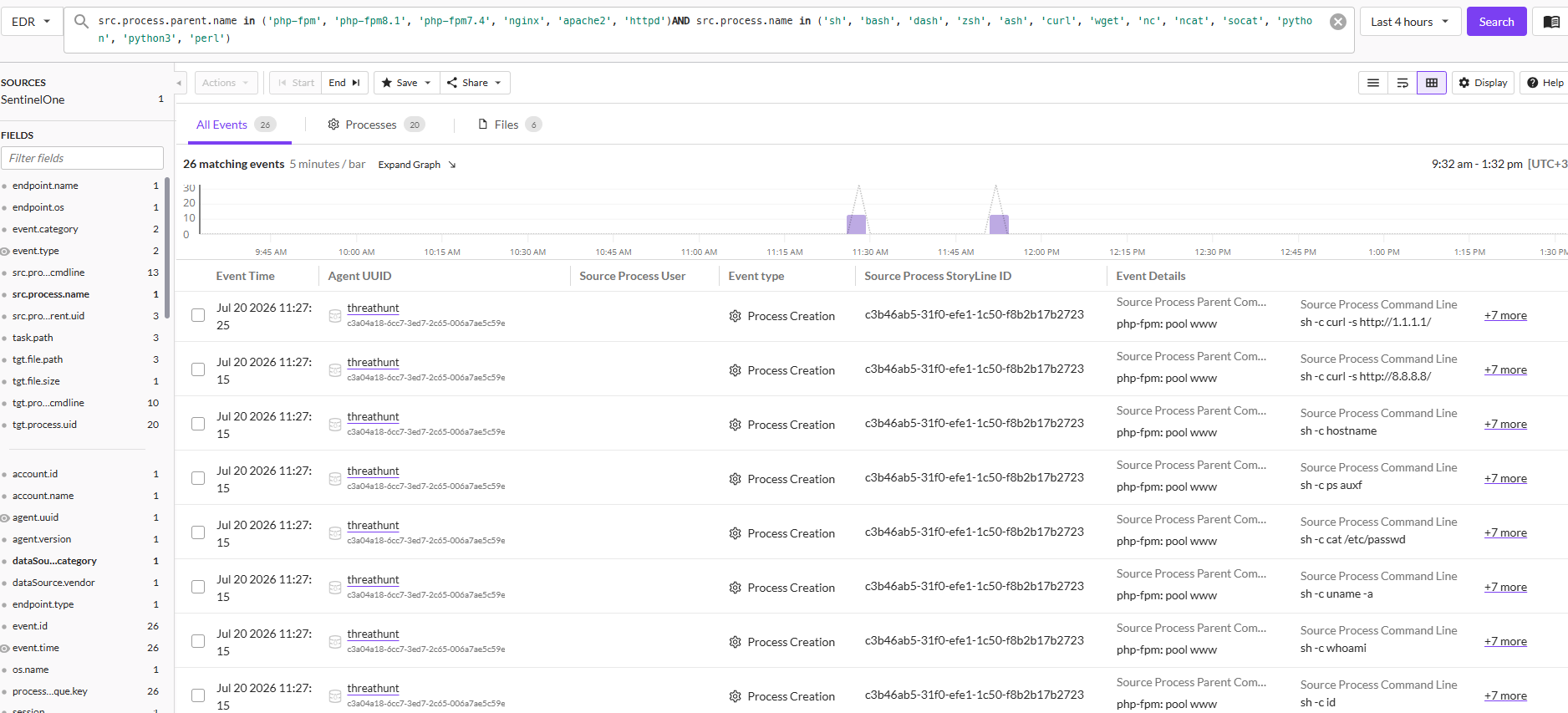Show +7 more for the cat /etc/passwd event
The image size is (1568, 713).
(x=1505, y=532)
